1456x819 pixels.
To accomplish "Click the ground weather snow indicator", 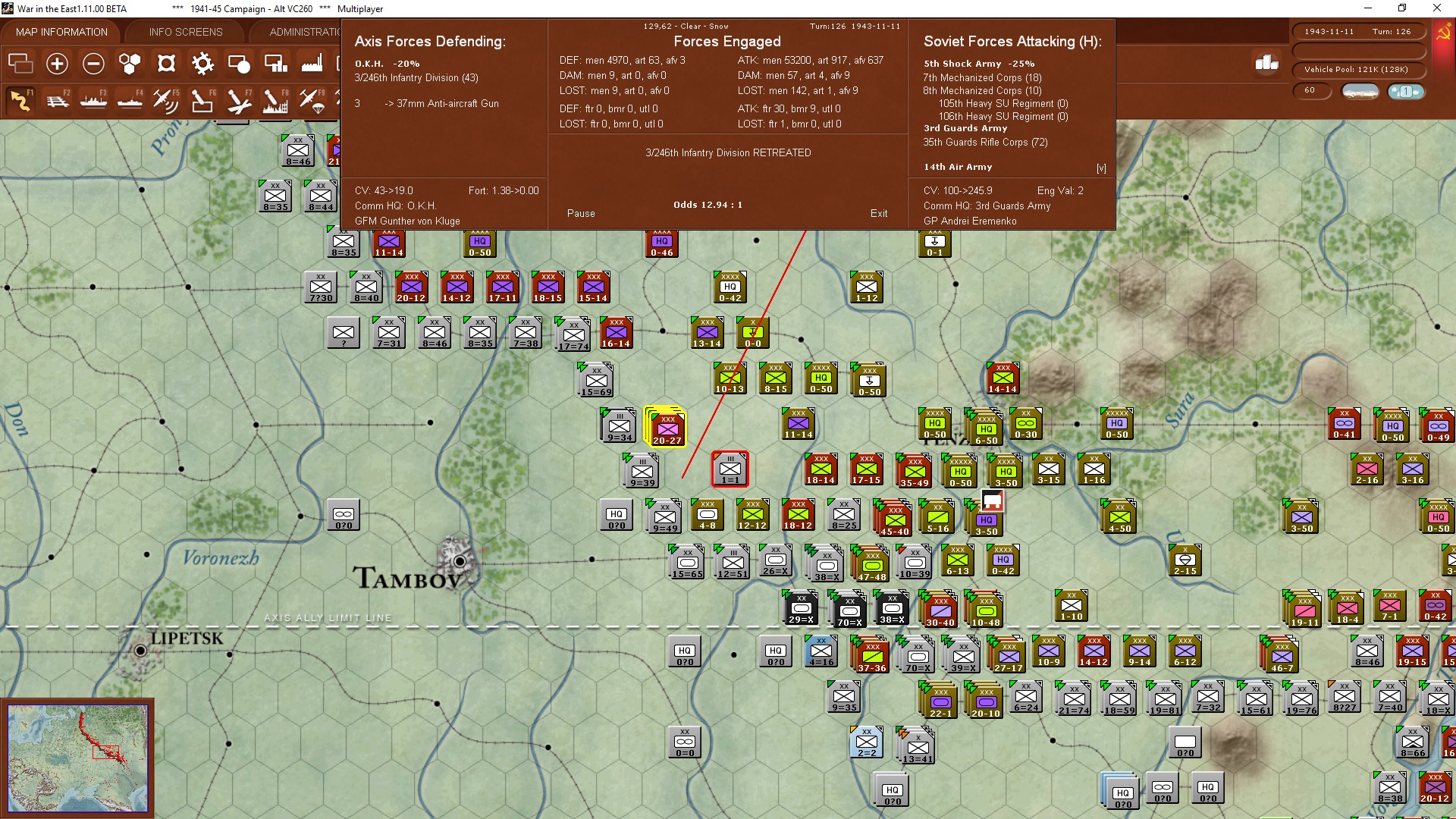I will coord(1360,91).
